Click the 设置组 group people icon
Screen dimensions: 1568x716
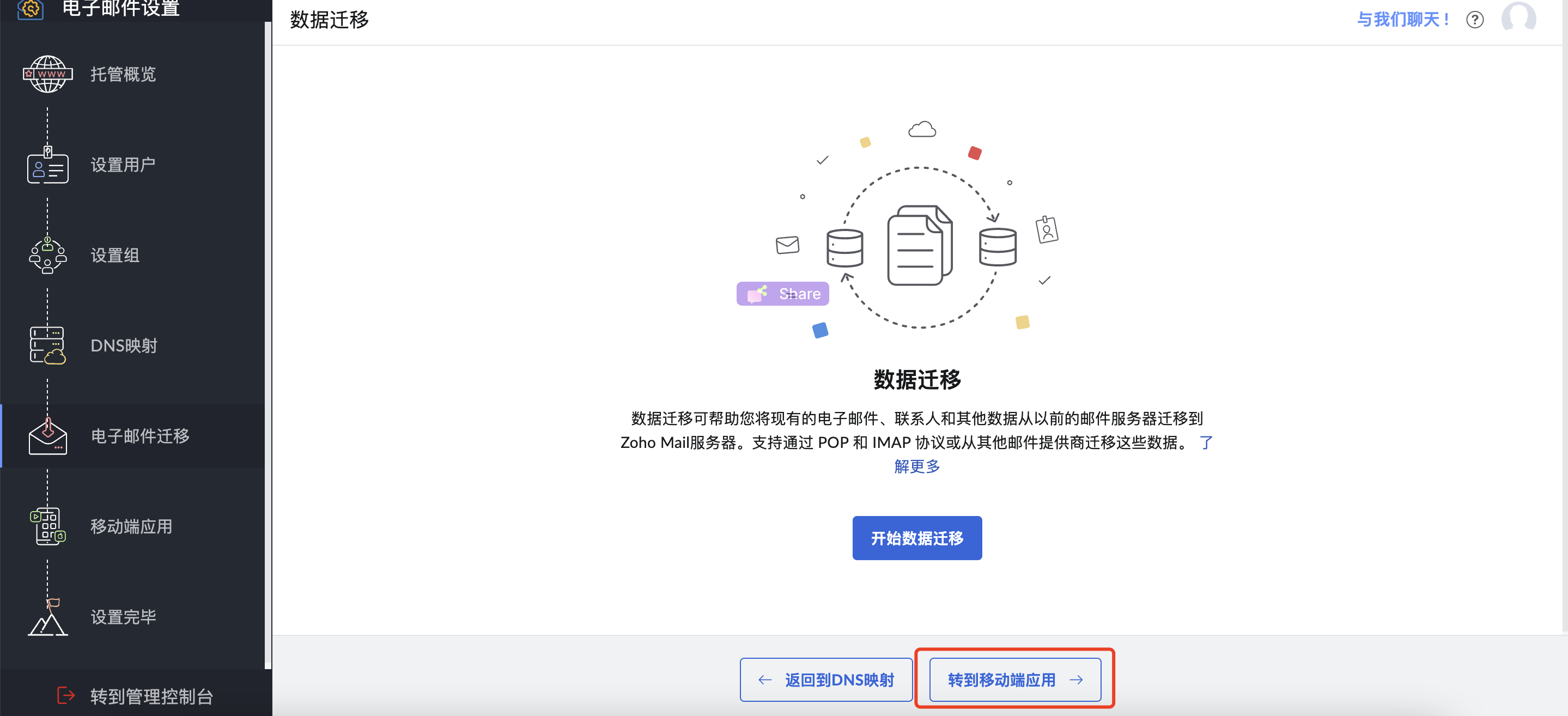click(47, 255)
